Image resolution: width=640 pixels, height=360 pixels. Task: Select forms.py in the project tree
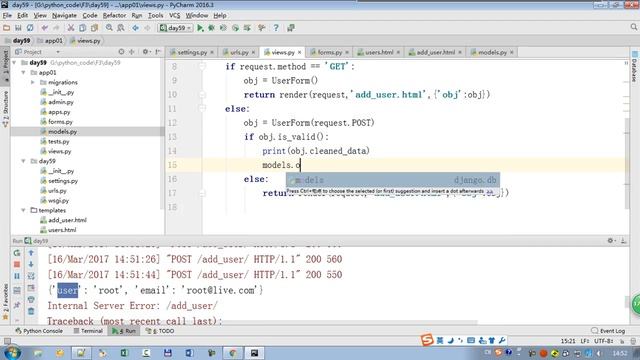click(60, 122)
